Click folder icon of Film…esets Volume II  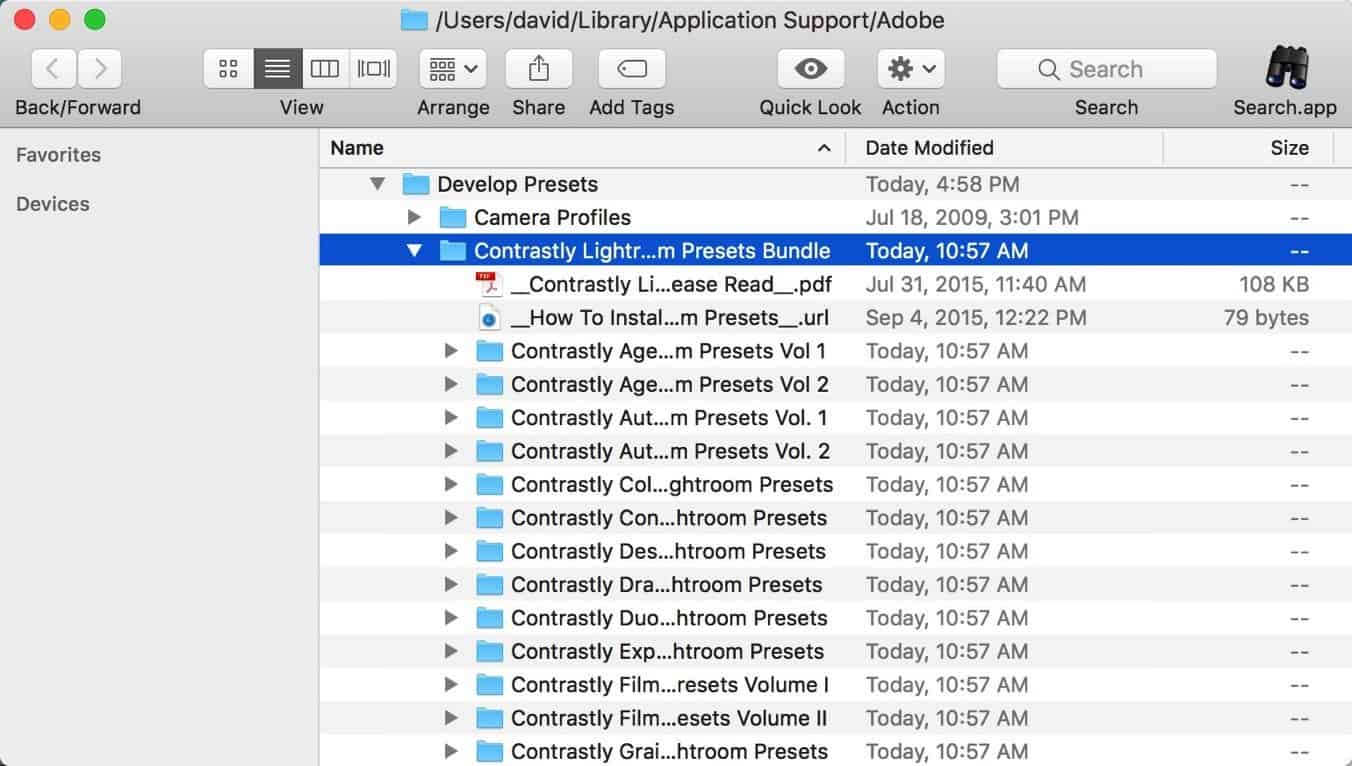(x=489, y=718)
